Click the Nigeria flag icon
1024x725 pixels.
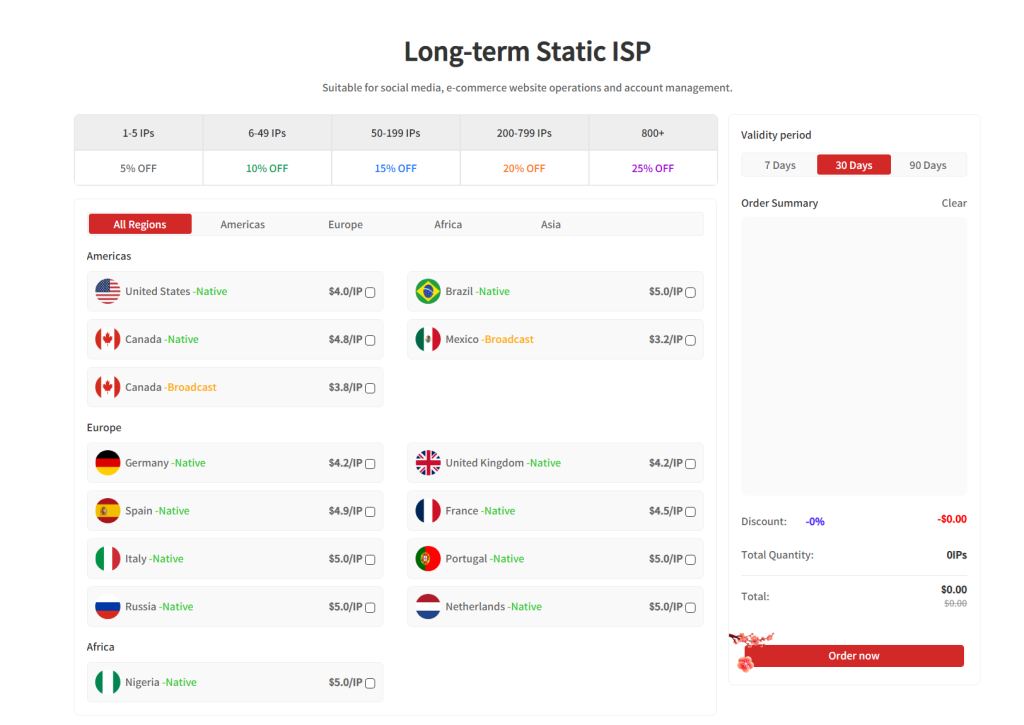[107, 683]
